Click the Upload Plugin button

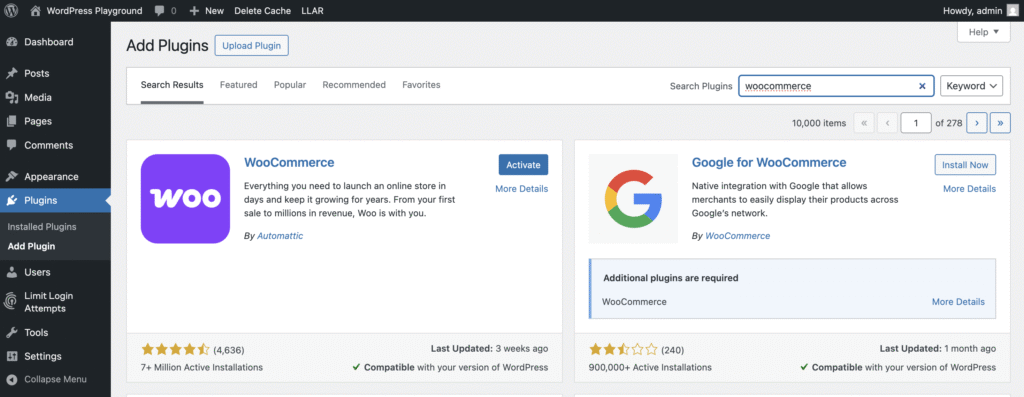click(x=251, y=46)
